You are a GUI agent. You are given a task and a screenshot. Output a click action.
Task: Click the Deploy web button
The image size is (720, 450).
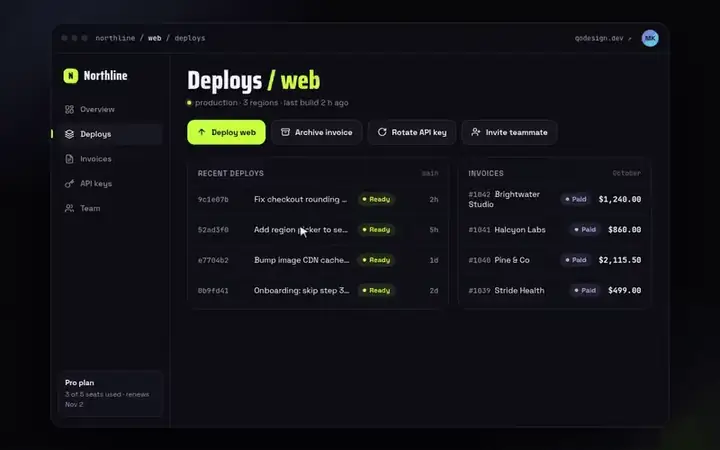(x=226, y=132)
